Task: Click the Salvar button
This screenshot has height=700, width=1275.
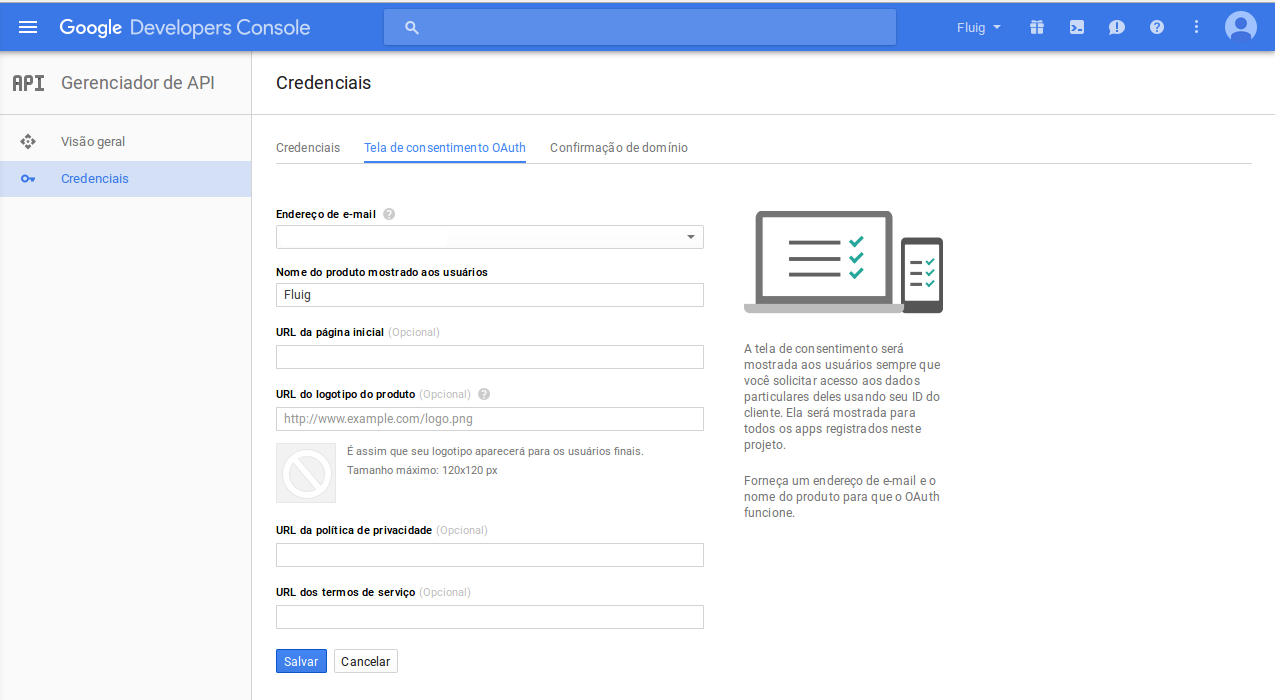Action: click(x=301, y=661)
